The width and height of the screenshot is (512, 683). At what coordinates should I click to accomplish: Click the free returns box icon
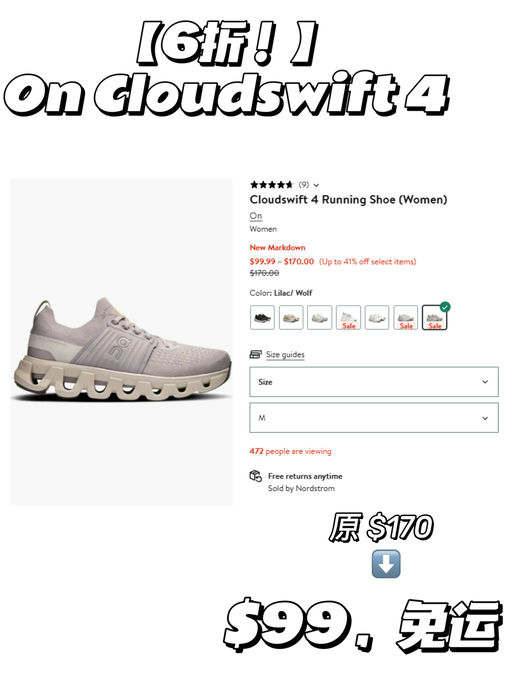(x=256, y=476)
